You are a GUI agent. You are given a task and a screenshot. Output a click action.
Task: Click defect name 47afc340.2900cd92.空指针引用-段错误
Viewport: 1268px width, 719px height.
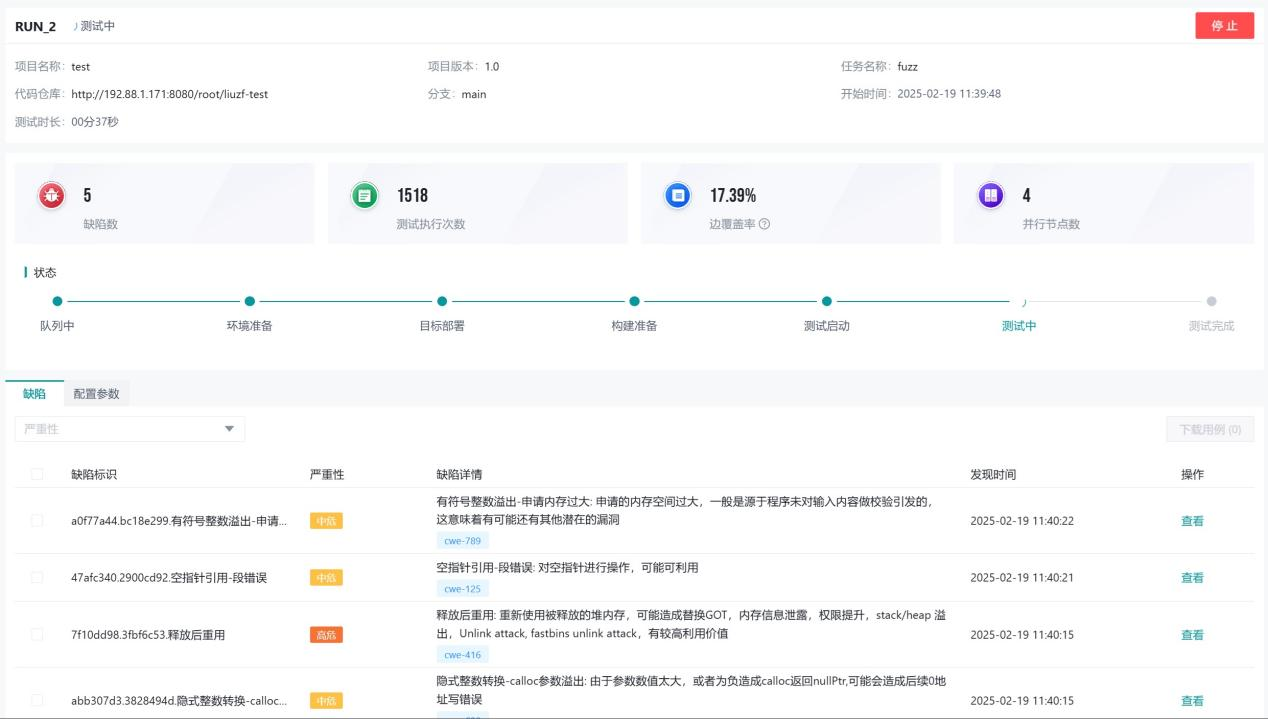click(x=169, y=578)
